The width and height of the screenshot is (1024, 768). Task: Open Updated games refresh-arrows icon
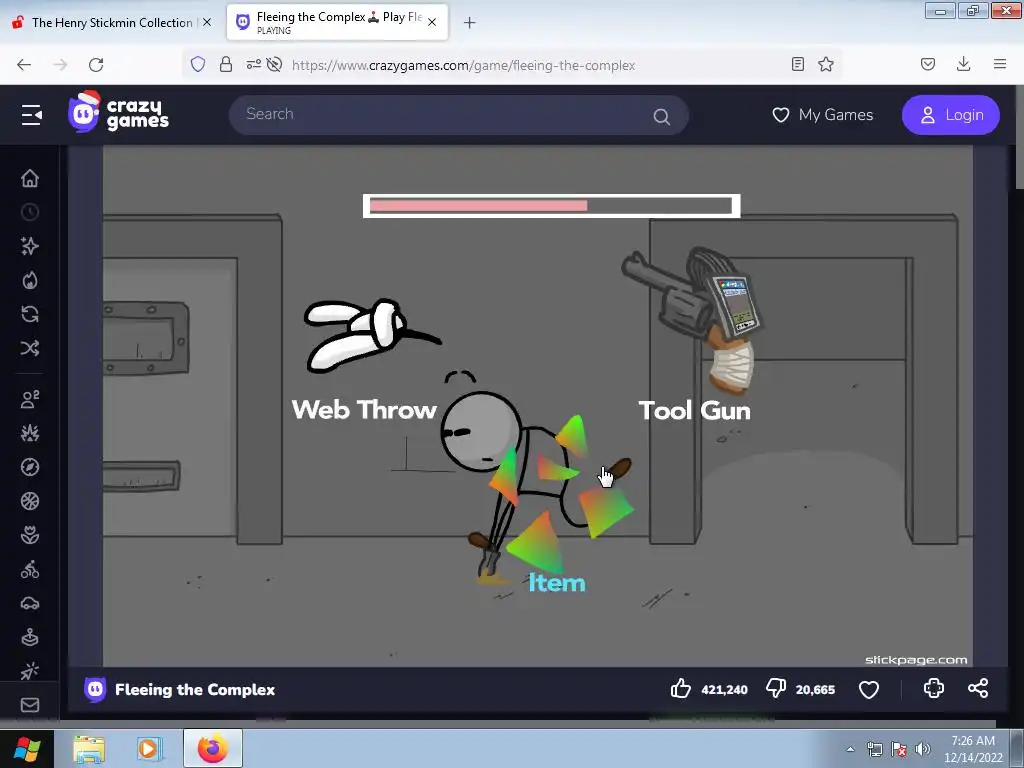click(x=30, y=314)
